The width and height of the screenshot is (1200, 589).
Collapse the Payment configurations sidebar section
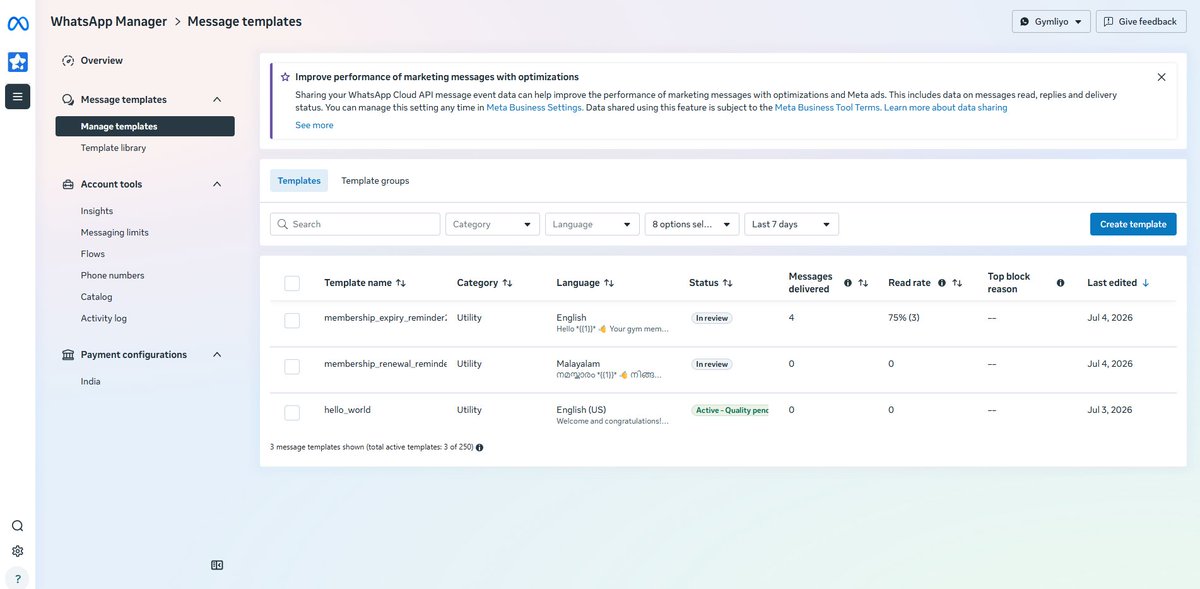[217, 355]
